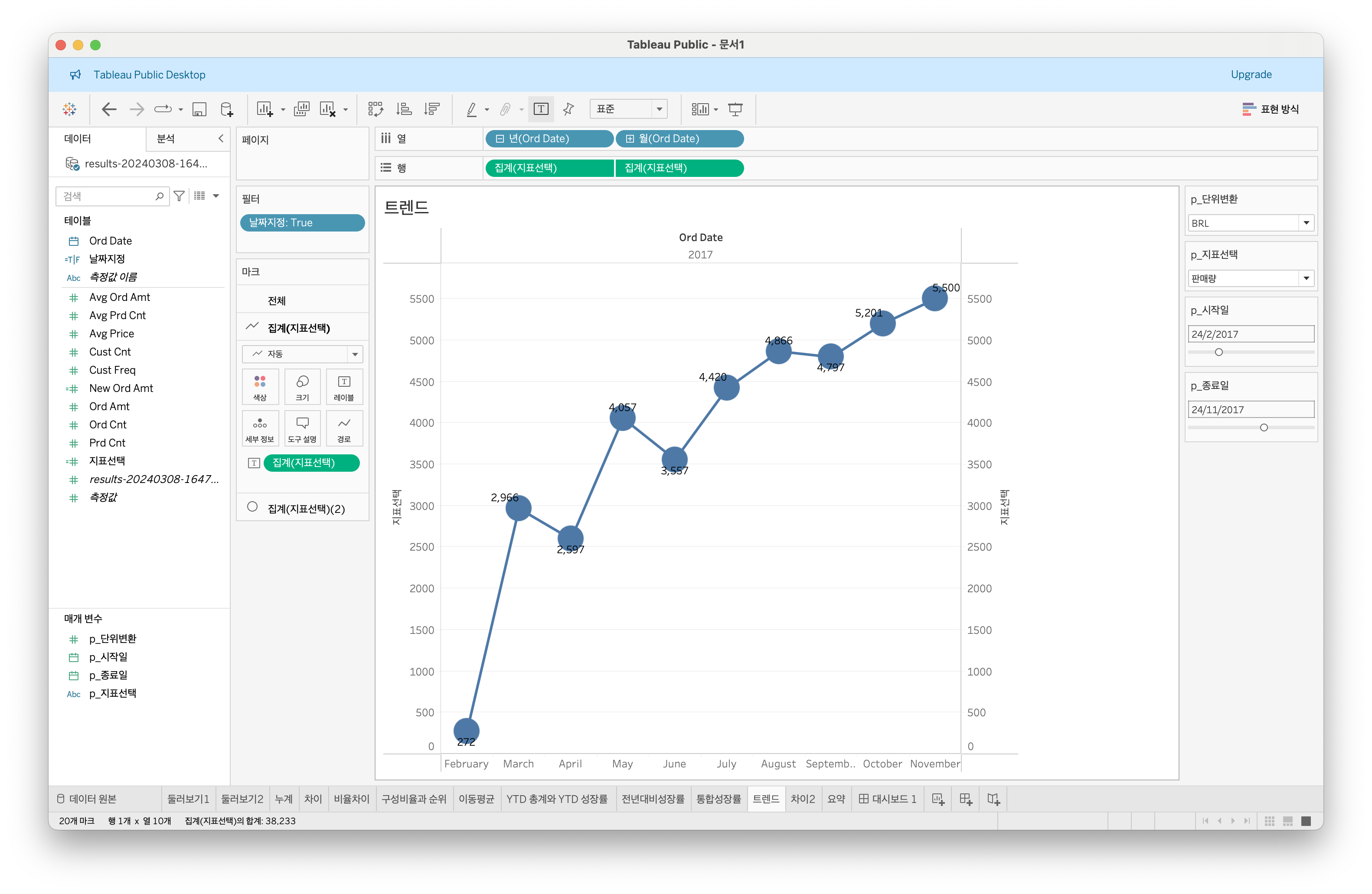Open the Tooltip mark card
The width and height of the screenshot is (1372, 894).
[302, 428]
